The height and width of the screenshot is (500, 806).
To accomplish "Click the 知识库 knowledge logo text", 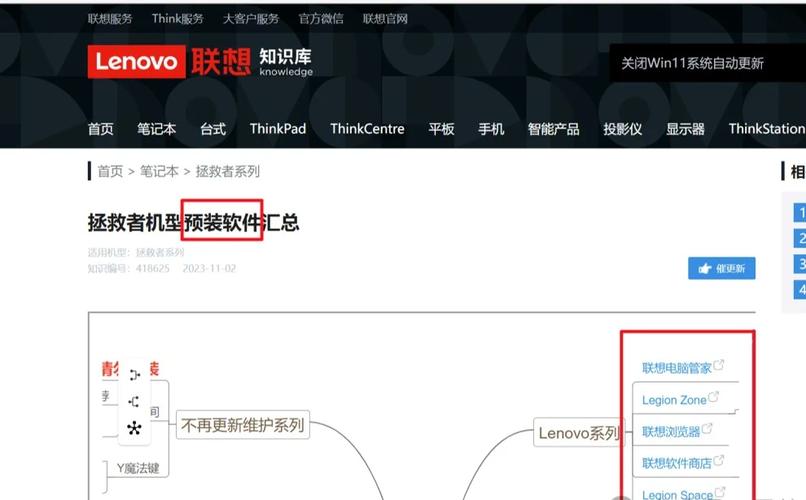I will (286, 62).
